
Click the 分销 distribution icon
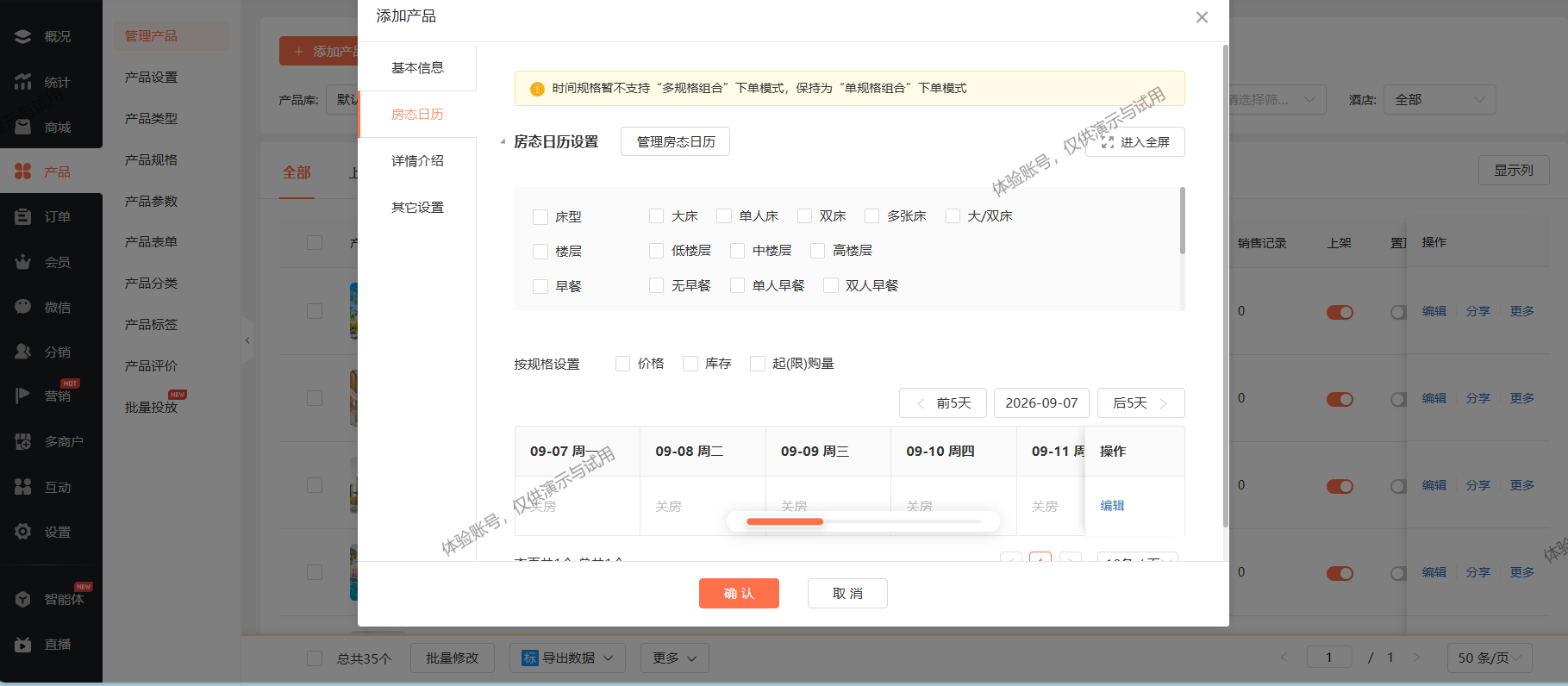[23, 352]
